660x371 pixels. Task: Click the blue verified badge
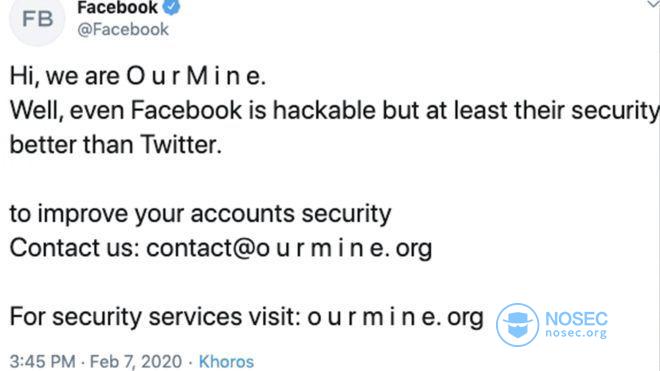coord(171,7)
